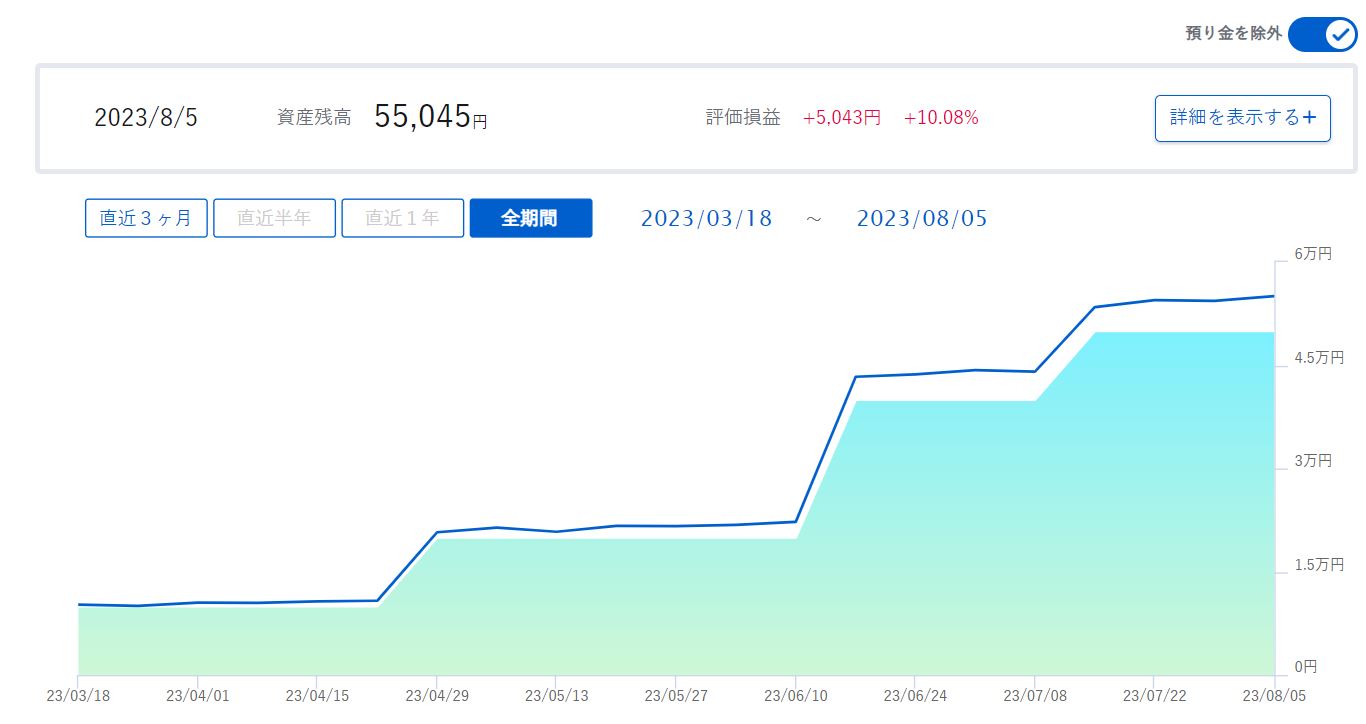Click the 23/07/22 x-axis label
This screenshot has width=1366, height=724.
tap(1154, 695)
